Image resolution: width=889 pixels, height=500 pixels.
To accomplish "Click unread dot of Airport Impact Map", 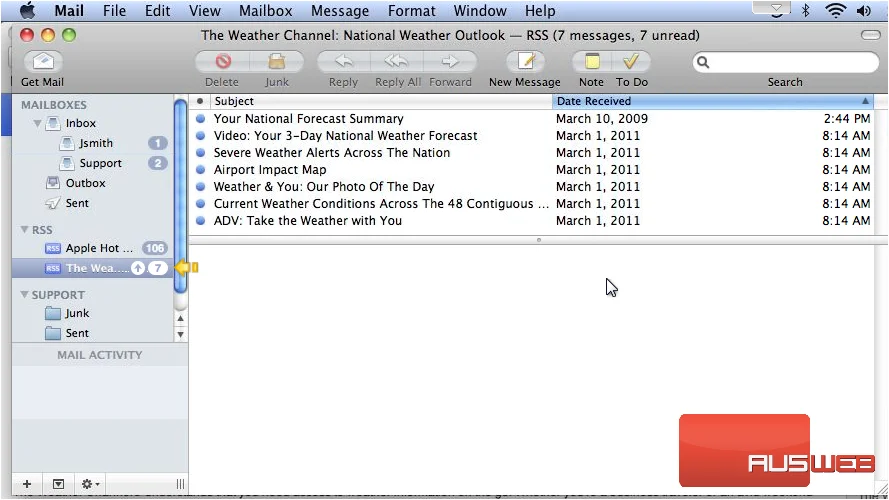I will [200, 170].
